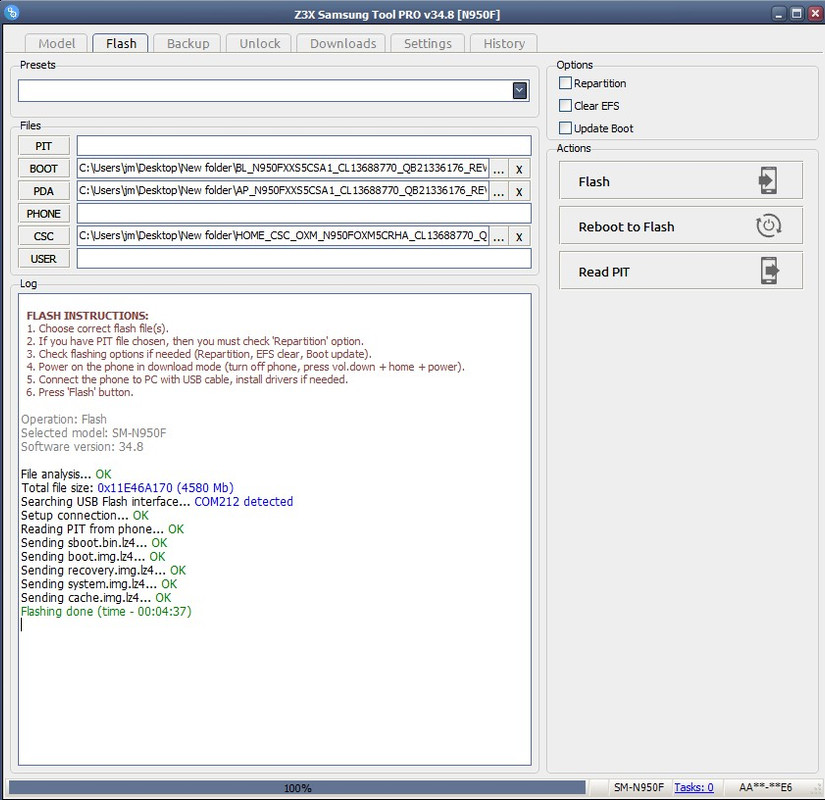Click SM-N950F model in status bar
The height and width of the screenshot is (800, 825).
639,787
